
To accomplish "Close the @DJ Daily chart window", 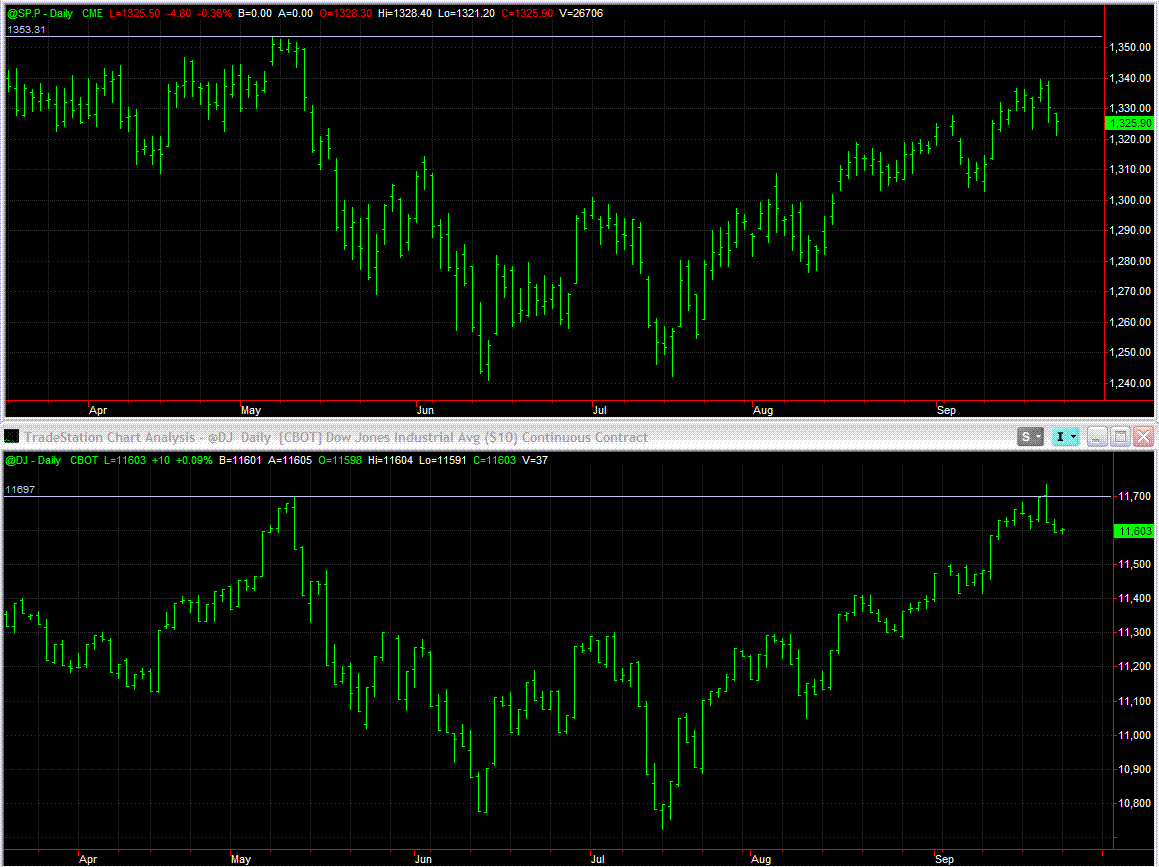I will coord(1143,437).
